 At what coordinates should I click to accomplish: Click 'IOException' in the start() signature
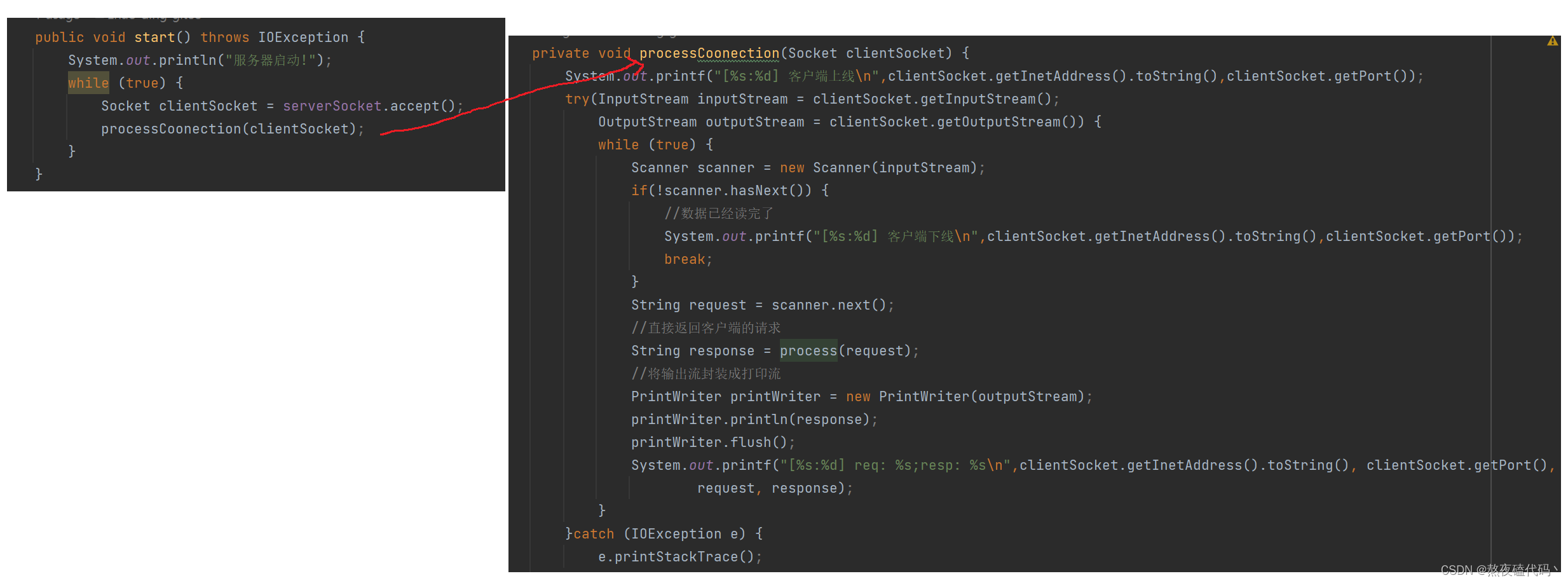click(x=303, y=38)
